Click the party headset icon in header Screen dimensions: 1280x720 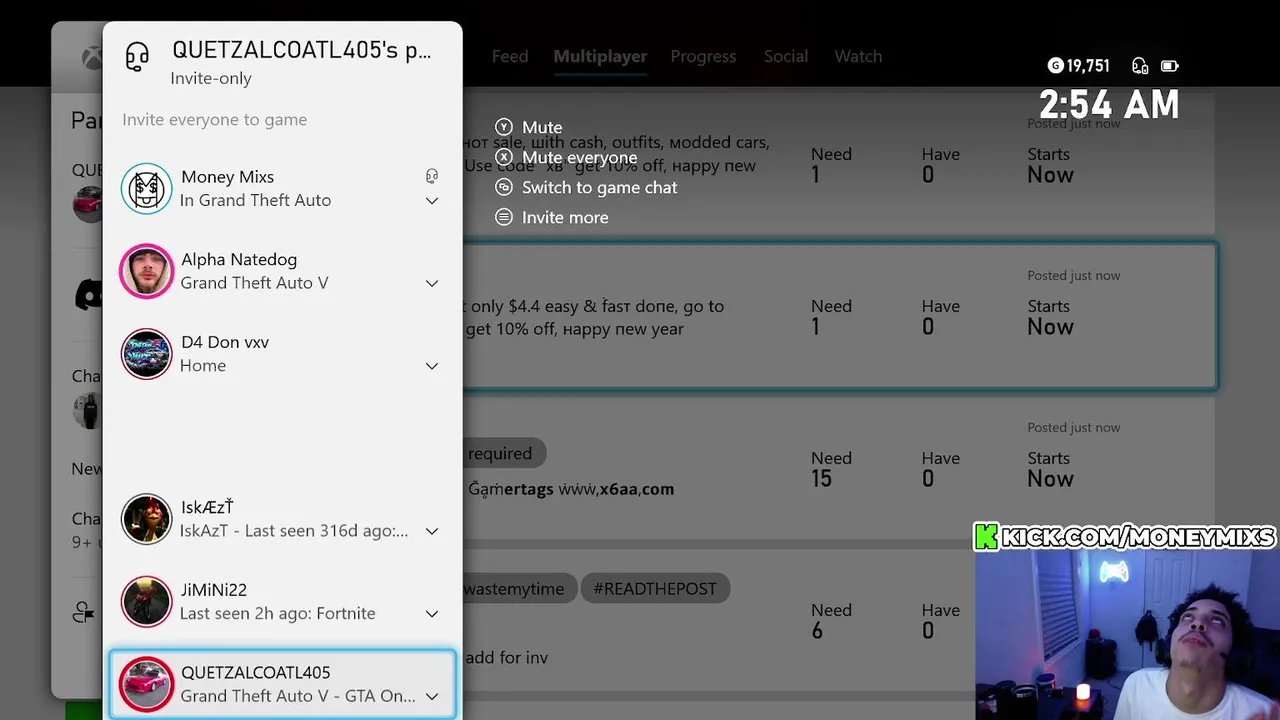tap(137, 56)
